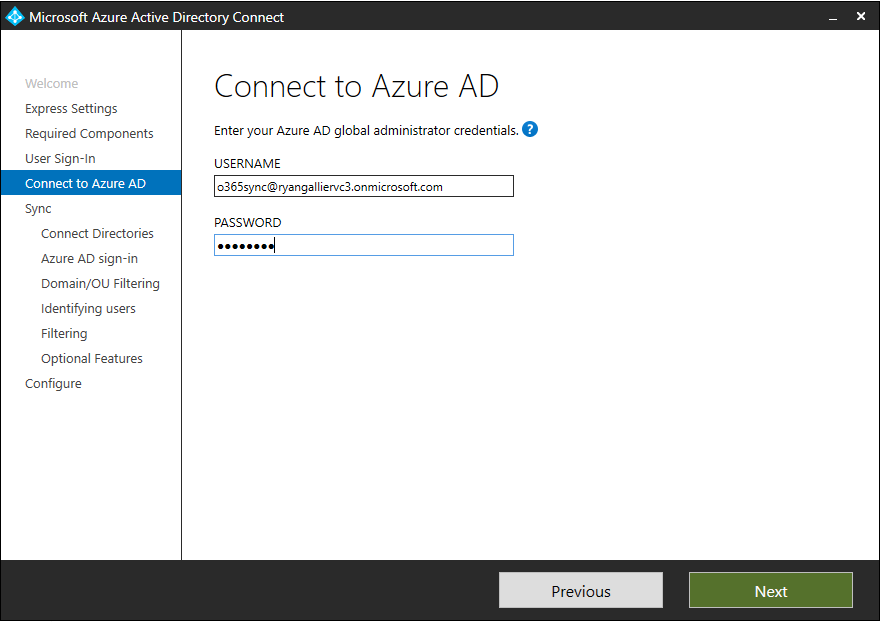Close the Azure AD Connect wizard

coord(861,16)
